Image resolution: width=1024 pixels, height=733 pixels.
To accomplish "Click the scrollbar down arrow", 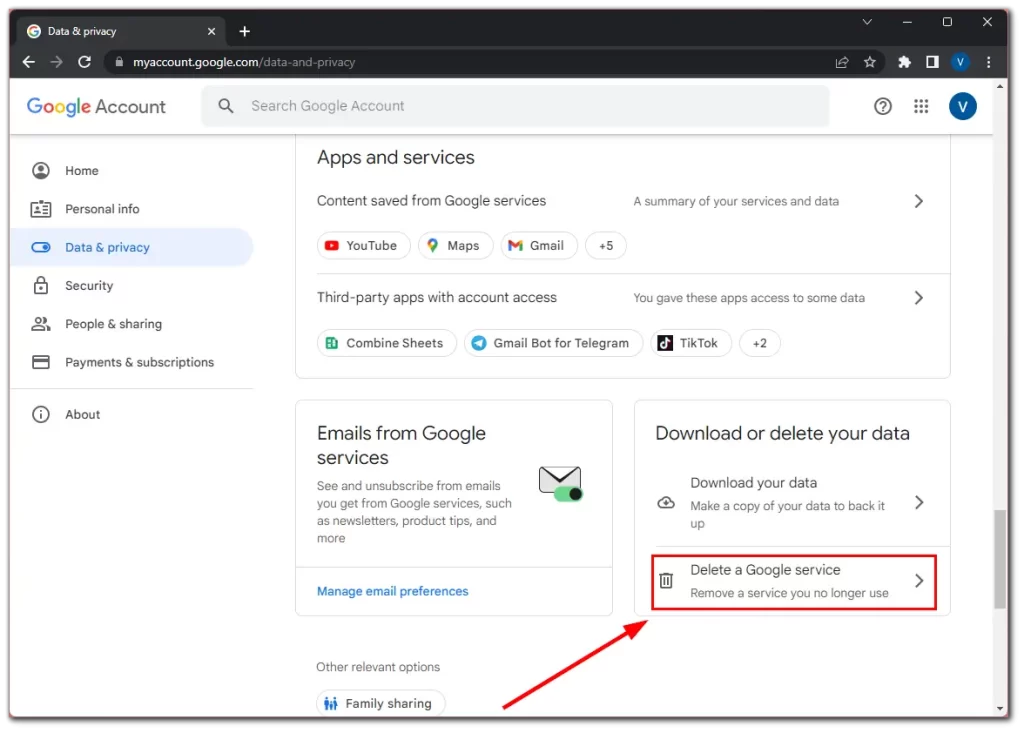I will 1000,709.
